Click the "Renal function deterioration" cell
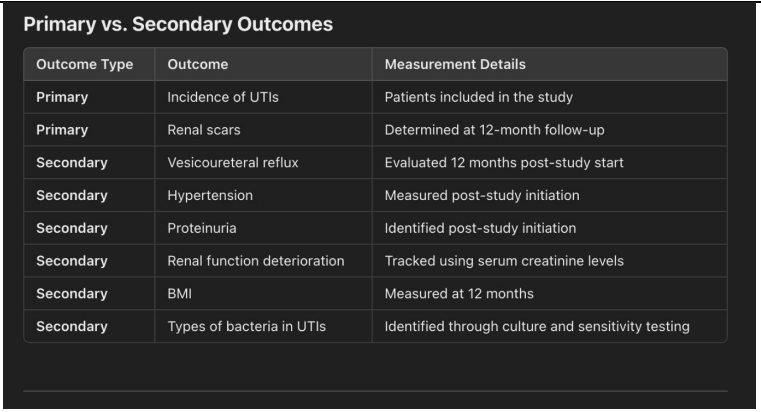The image size is (761, 412). [255, 261]
